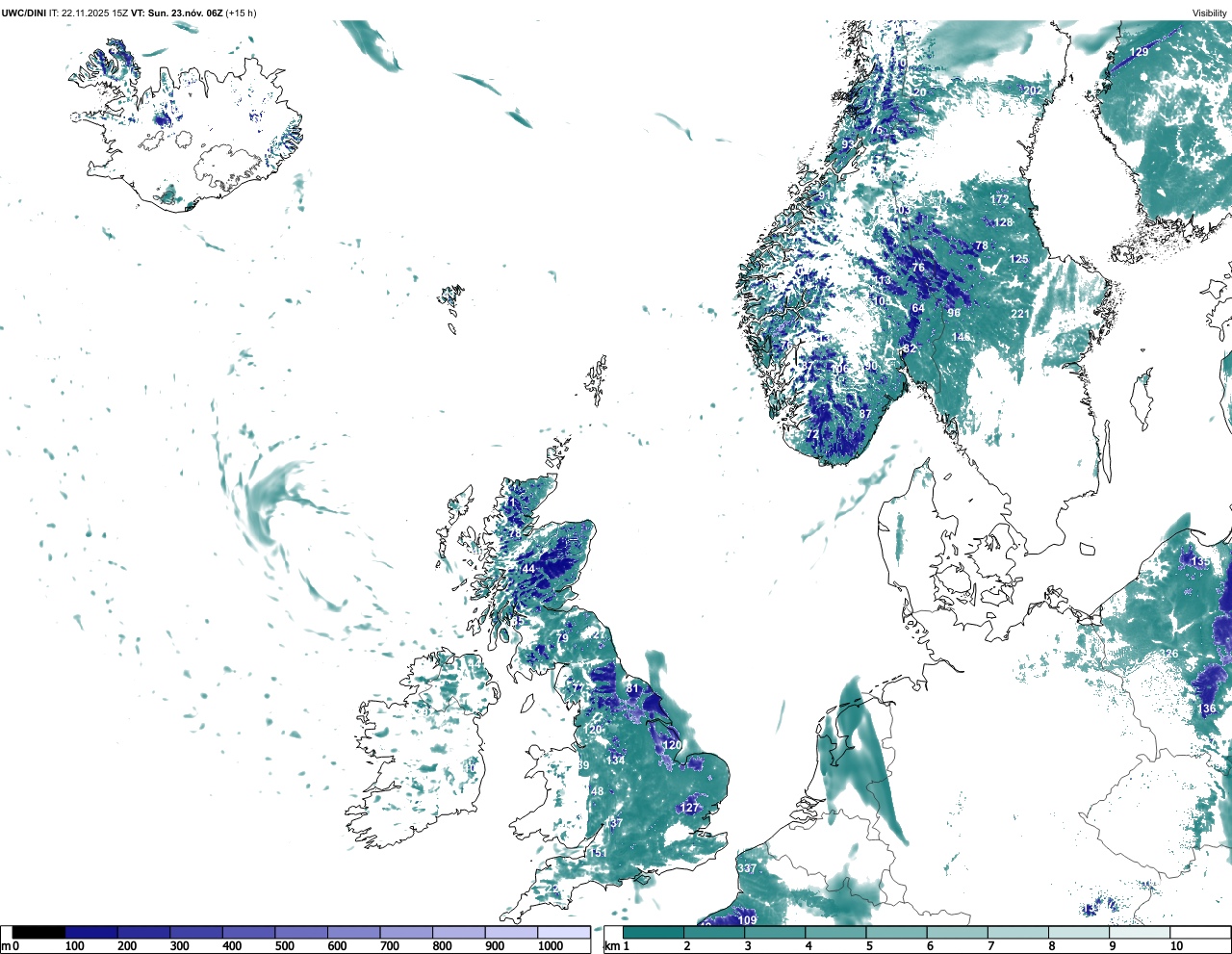Click the value '202' in northern Sweden
Screen dimensions: 1232x954
point(1032,90)
